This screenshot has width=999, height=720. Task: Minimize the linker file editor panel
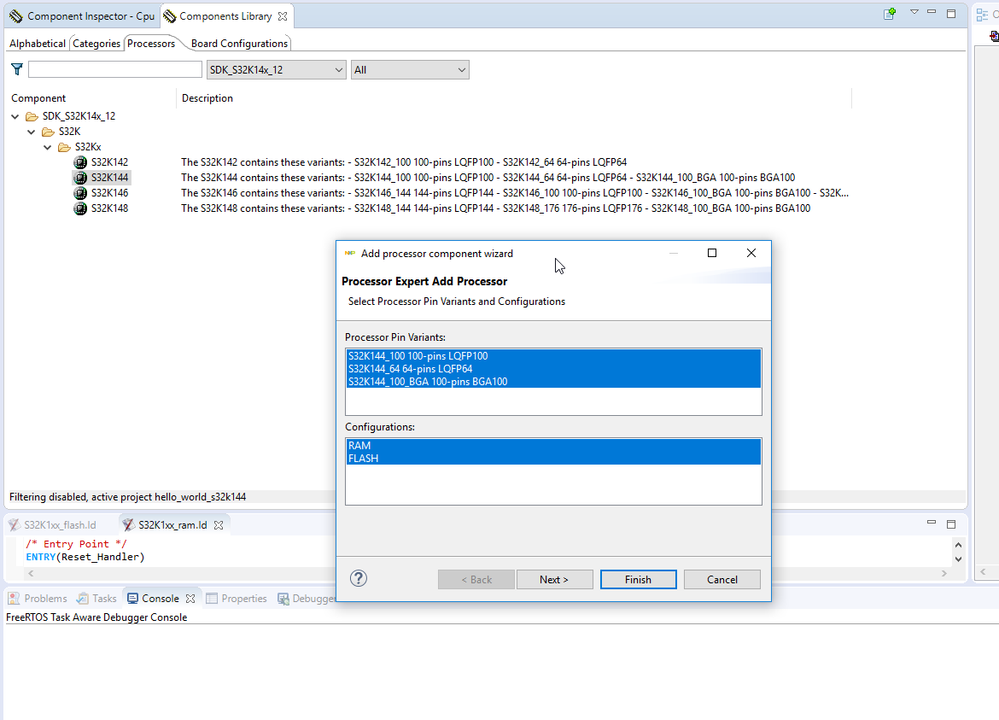tap(931, 522)
